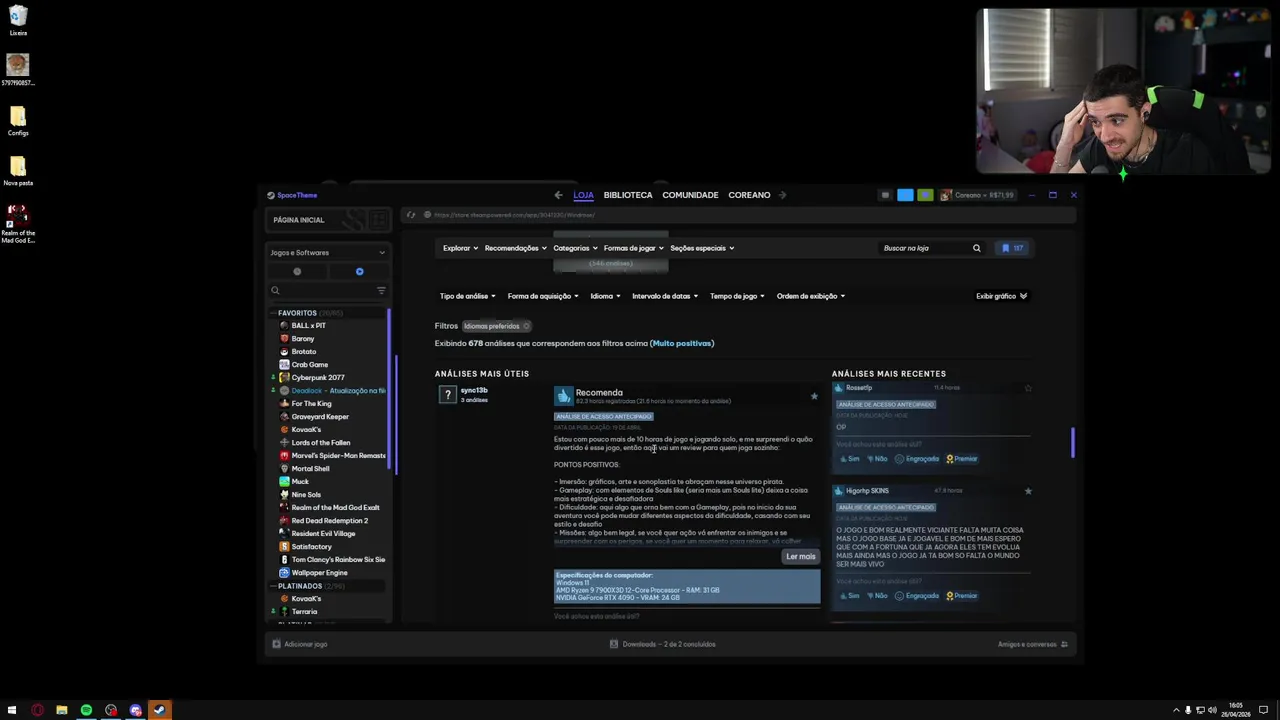Image resolution: width=1280 pixels, height=720 pixels.
Task: Switch to the BIBLIOTECA tab
Action: (628, 195)
